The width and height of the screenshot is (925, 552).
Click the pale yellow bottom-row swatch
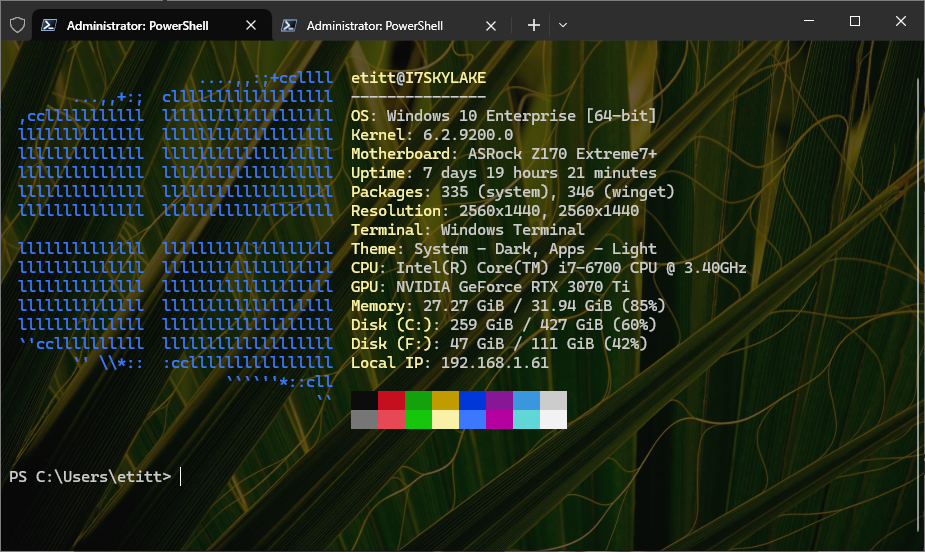(x=445, y=419)
